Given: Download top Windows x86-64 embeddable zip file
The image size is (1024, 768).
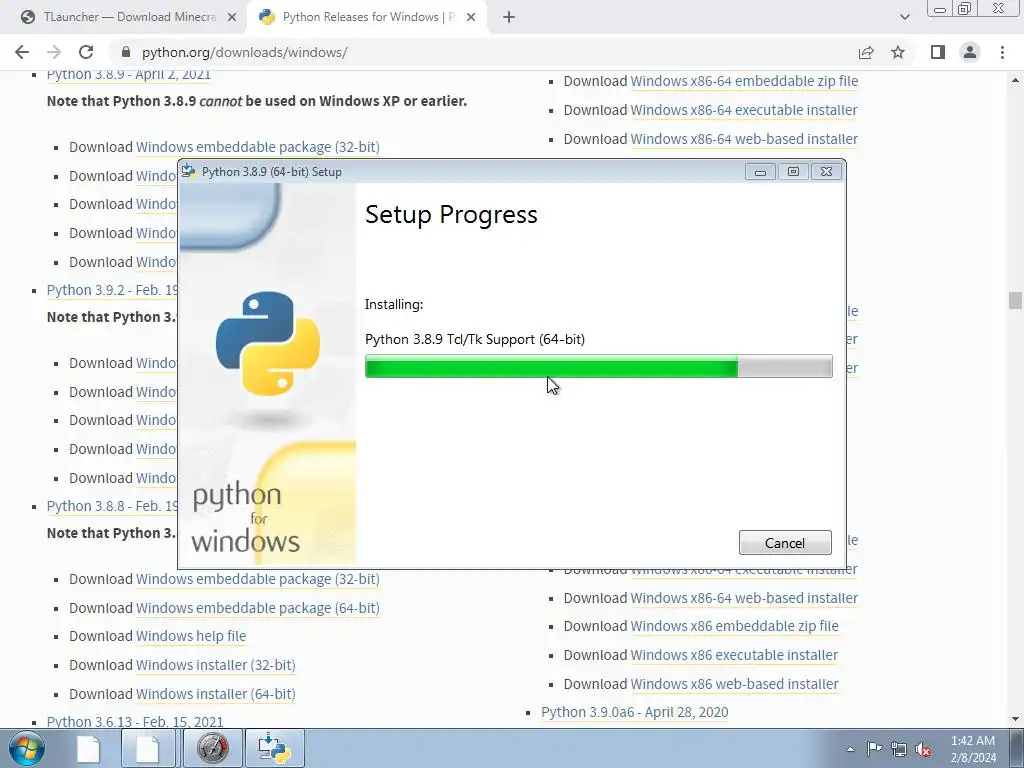Looking at the screenshot, I should tap(744, 81).
